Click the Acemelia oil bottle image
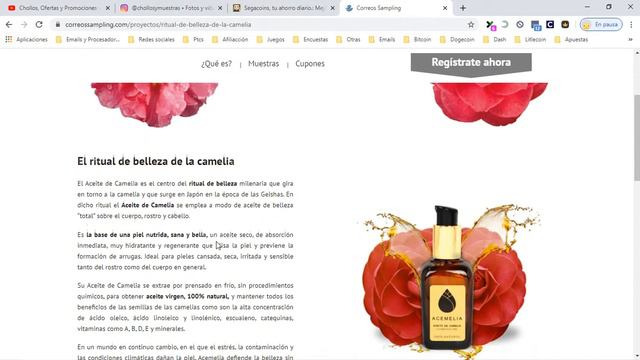 coord(447,278)
